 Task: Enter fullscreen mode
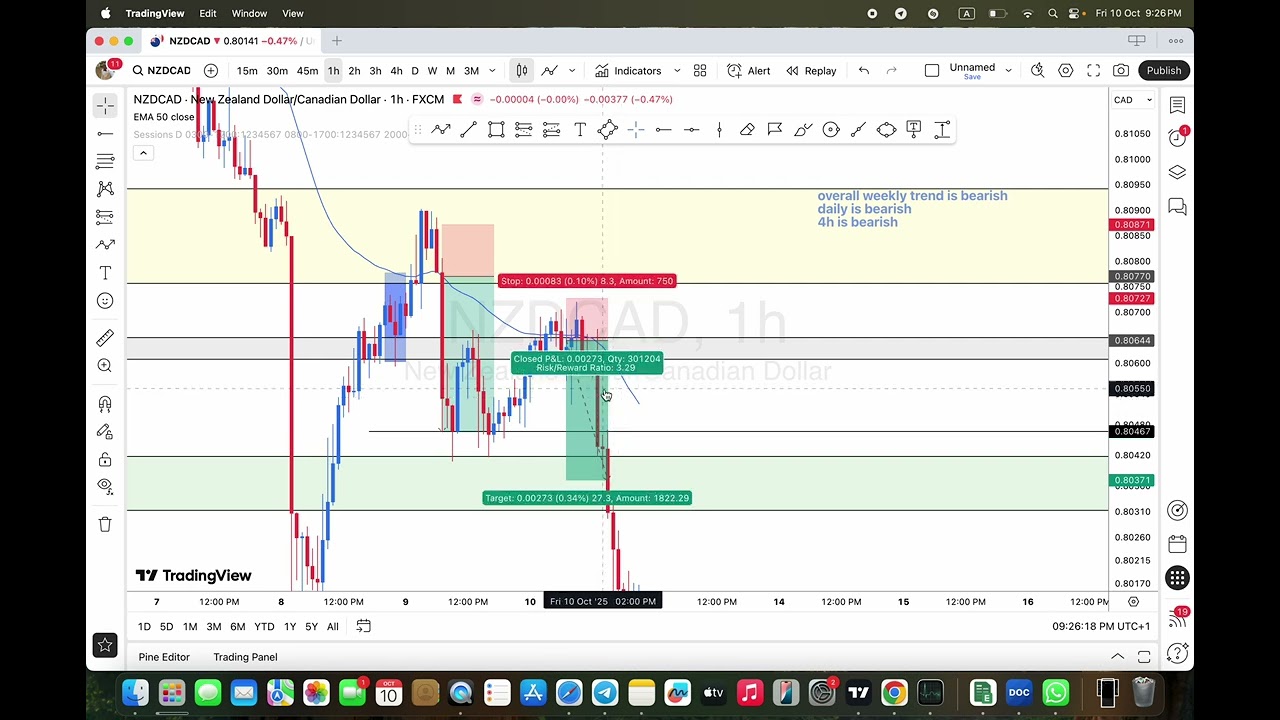click(x=1093, y=70)
